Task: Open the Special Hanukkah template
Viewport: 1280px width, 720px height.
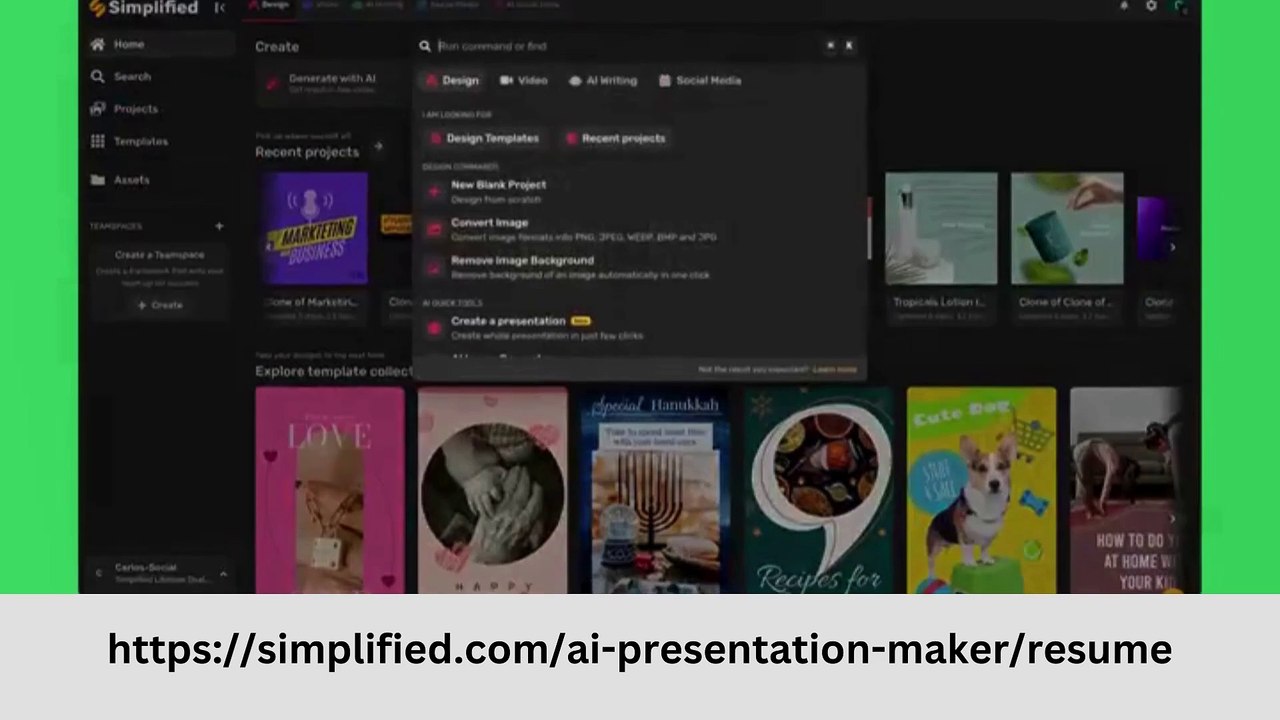Action: 655,490
